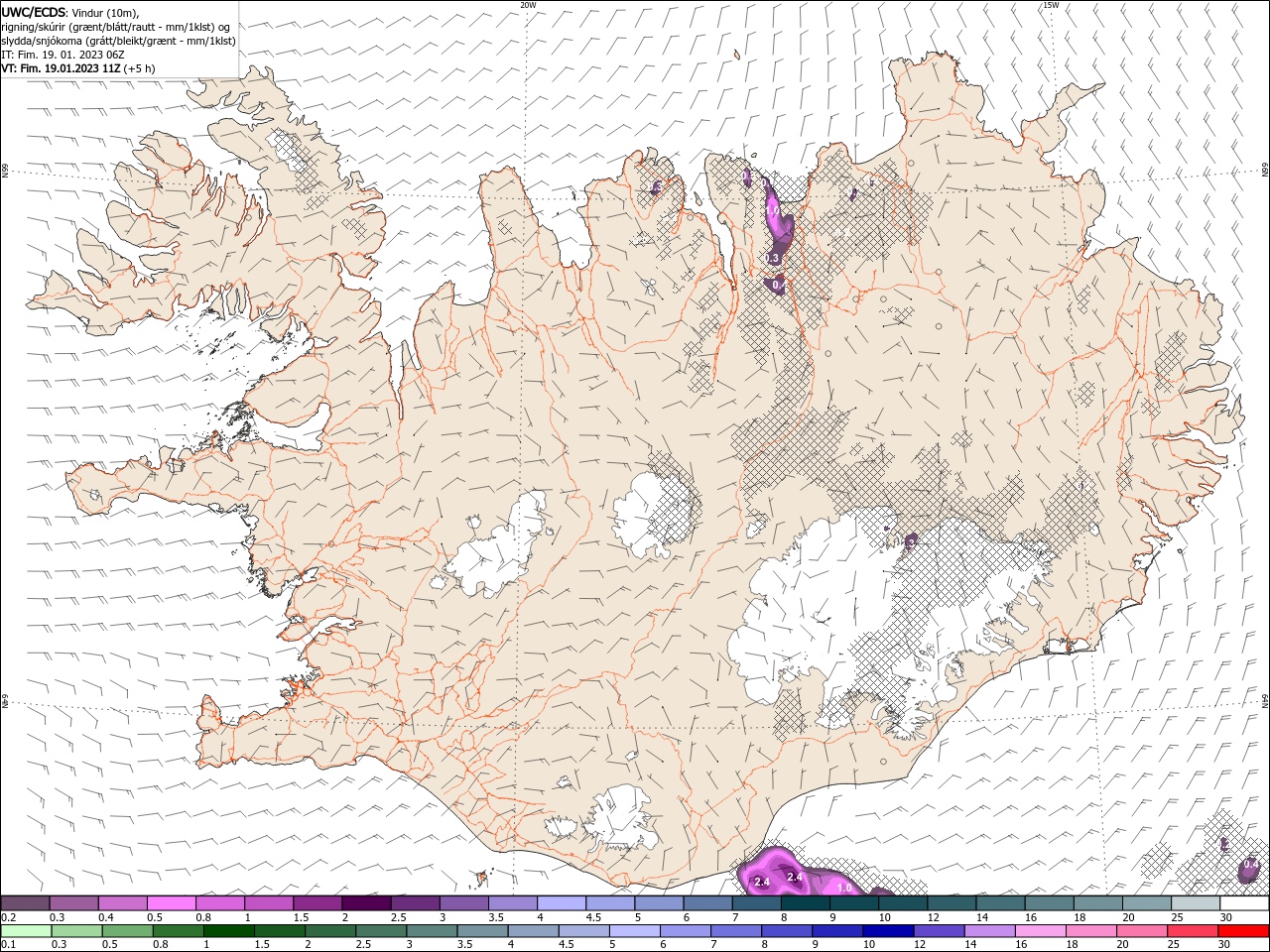Image resolution: width=1270 pixels, height=952 pixels.
Task: Select the mauve swatch starting at 0.3 in the upper scale
Action: coord(73,903)
